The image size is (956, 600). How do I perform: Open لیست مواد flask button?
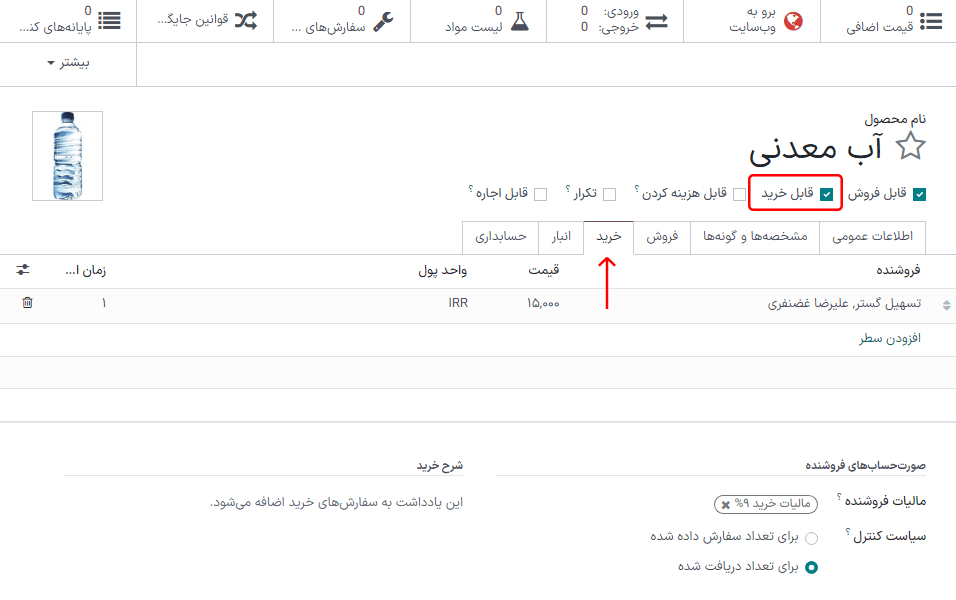point(491,21)
